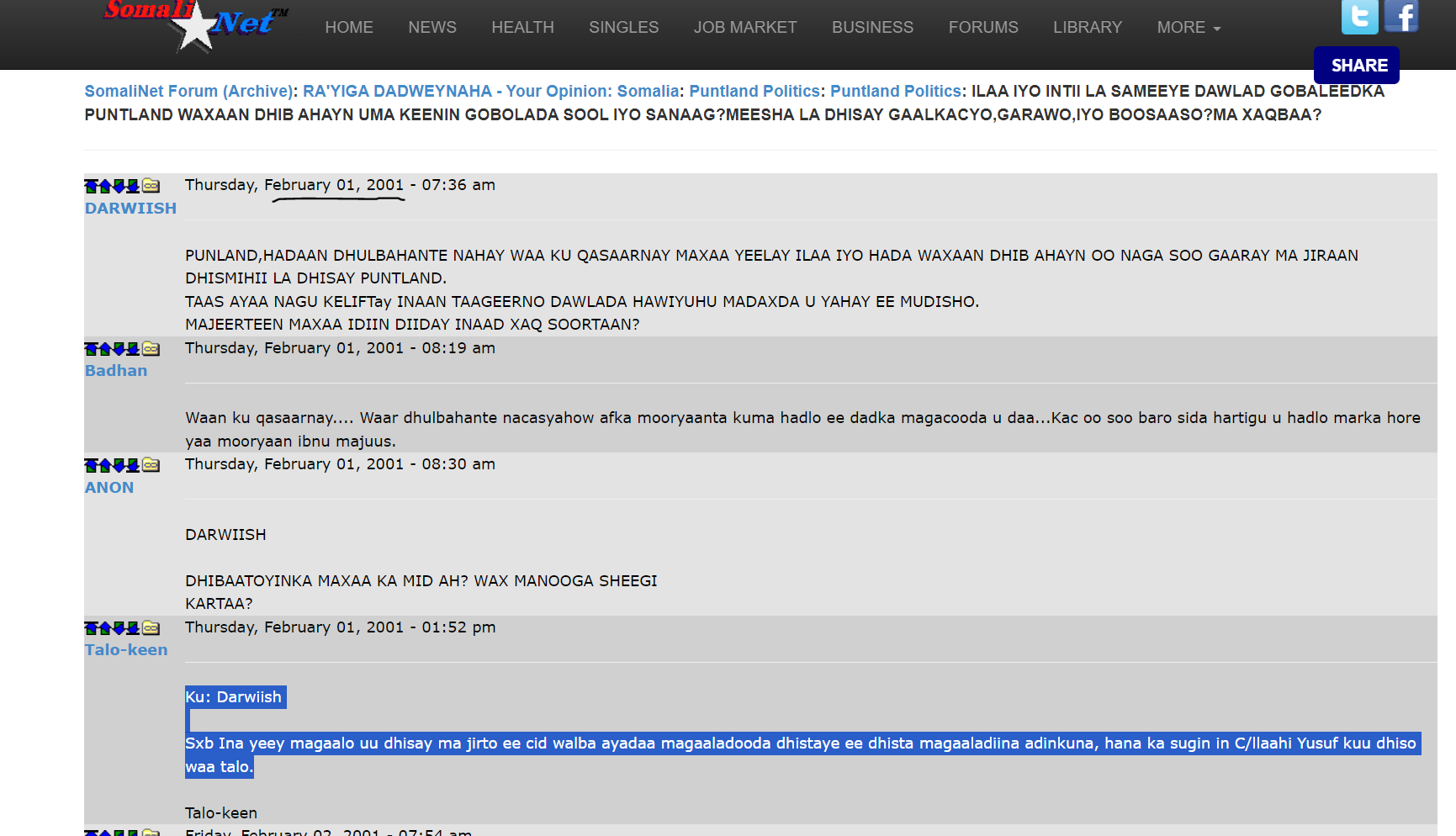This screenshot has height=836, width=1456.
Task: Open Talo-keen user profile link
Action: [126, 650]
